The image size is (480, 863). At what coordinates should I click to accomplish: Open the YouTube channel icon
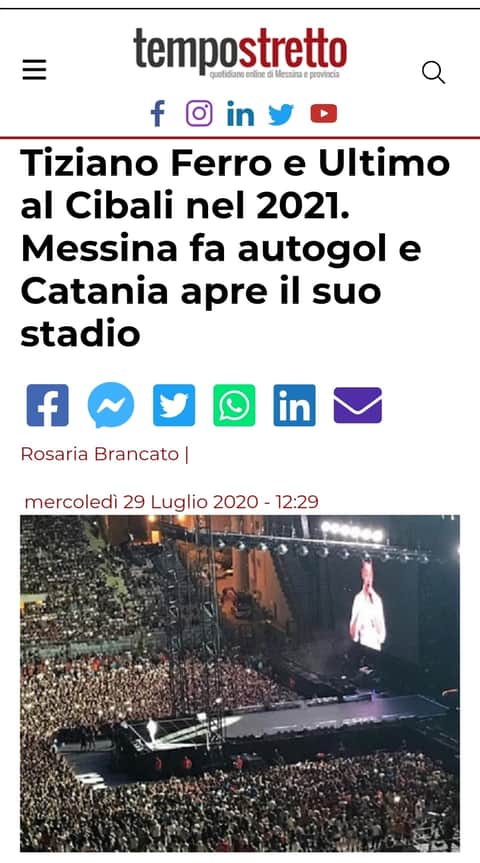point(324,113)
